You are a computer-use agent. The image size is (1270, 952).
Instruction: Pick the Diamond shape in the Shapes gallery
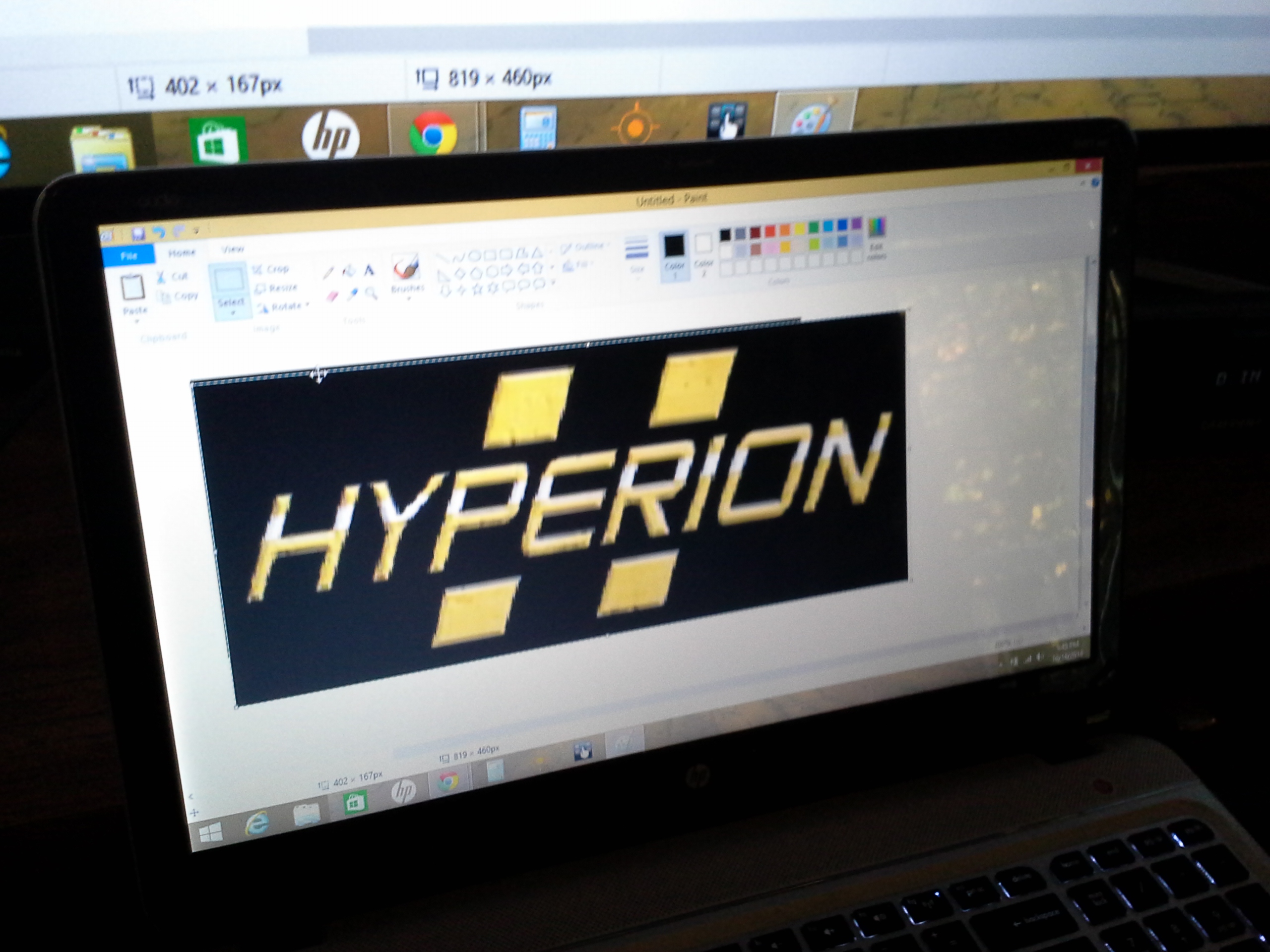(x=460, y=274)
